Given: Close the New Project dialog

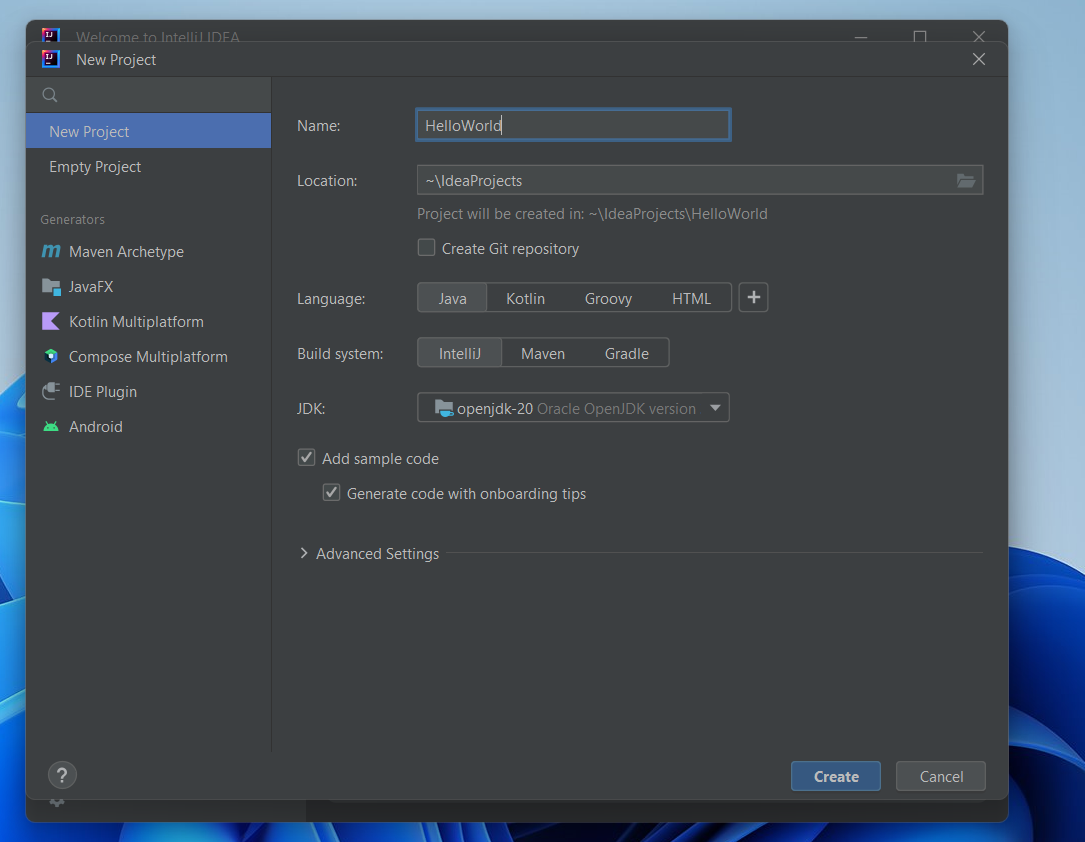Looking at the screenshot, I should [x=978, y=60].
